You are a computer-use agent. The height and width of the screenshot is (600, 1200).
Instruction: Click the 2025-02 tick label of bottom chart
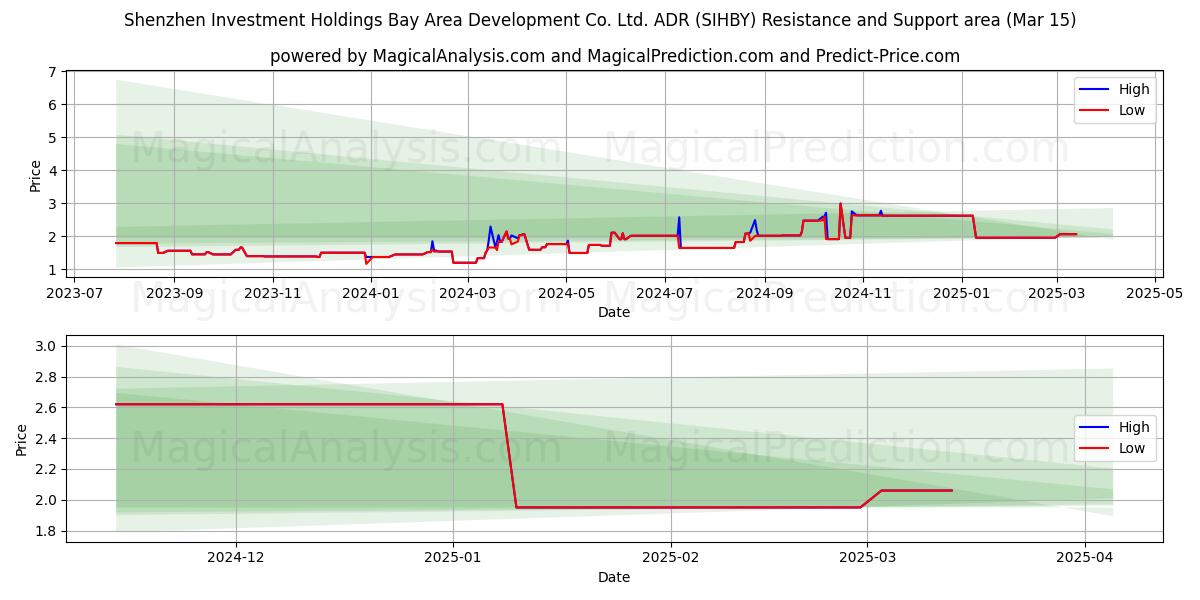(x=671, y=558)
